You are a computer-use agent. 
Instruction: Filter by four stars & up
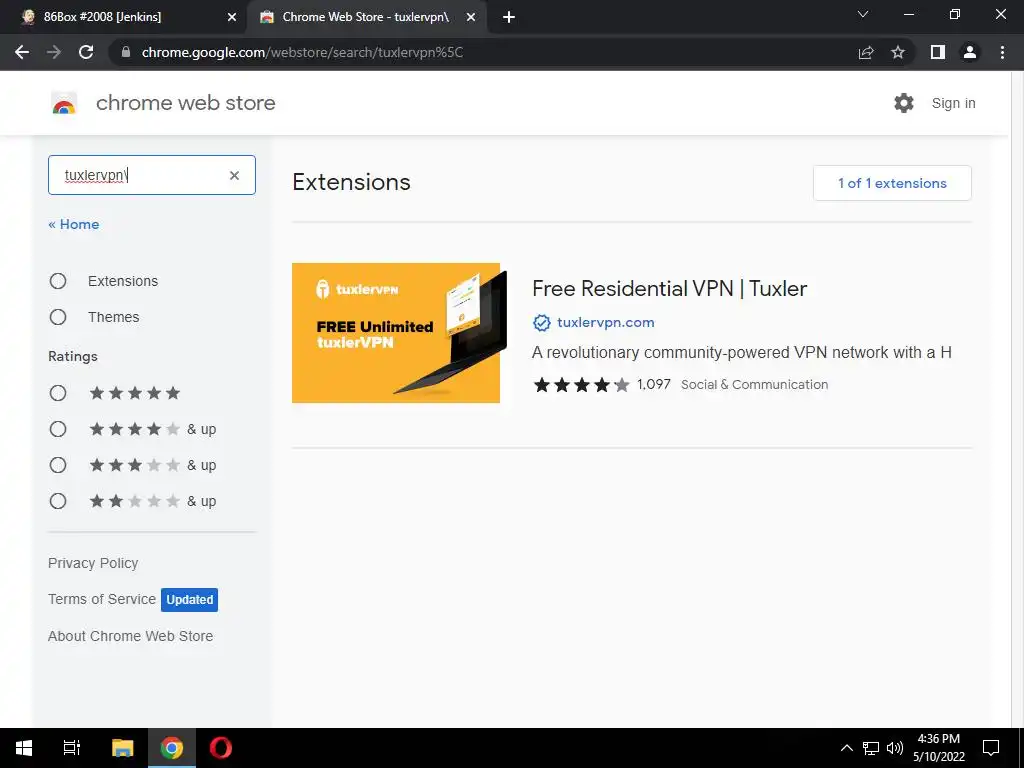point(58,429)
